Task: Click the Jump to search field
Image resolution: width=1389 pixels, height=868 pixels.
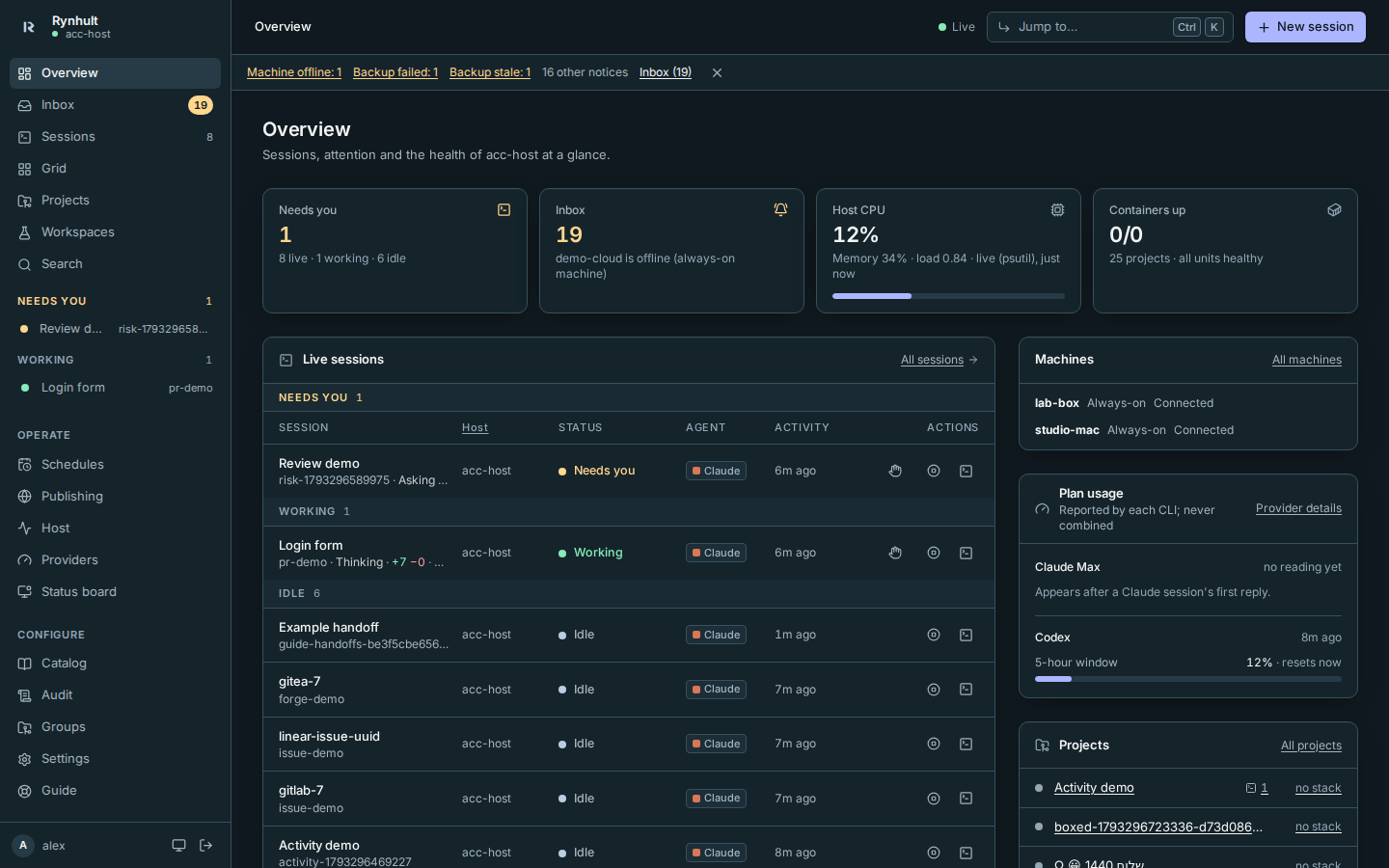Action: click(1109, 27)
